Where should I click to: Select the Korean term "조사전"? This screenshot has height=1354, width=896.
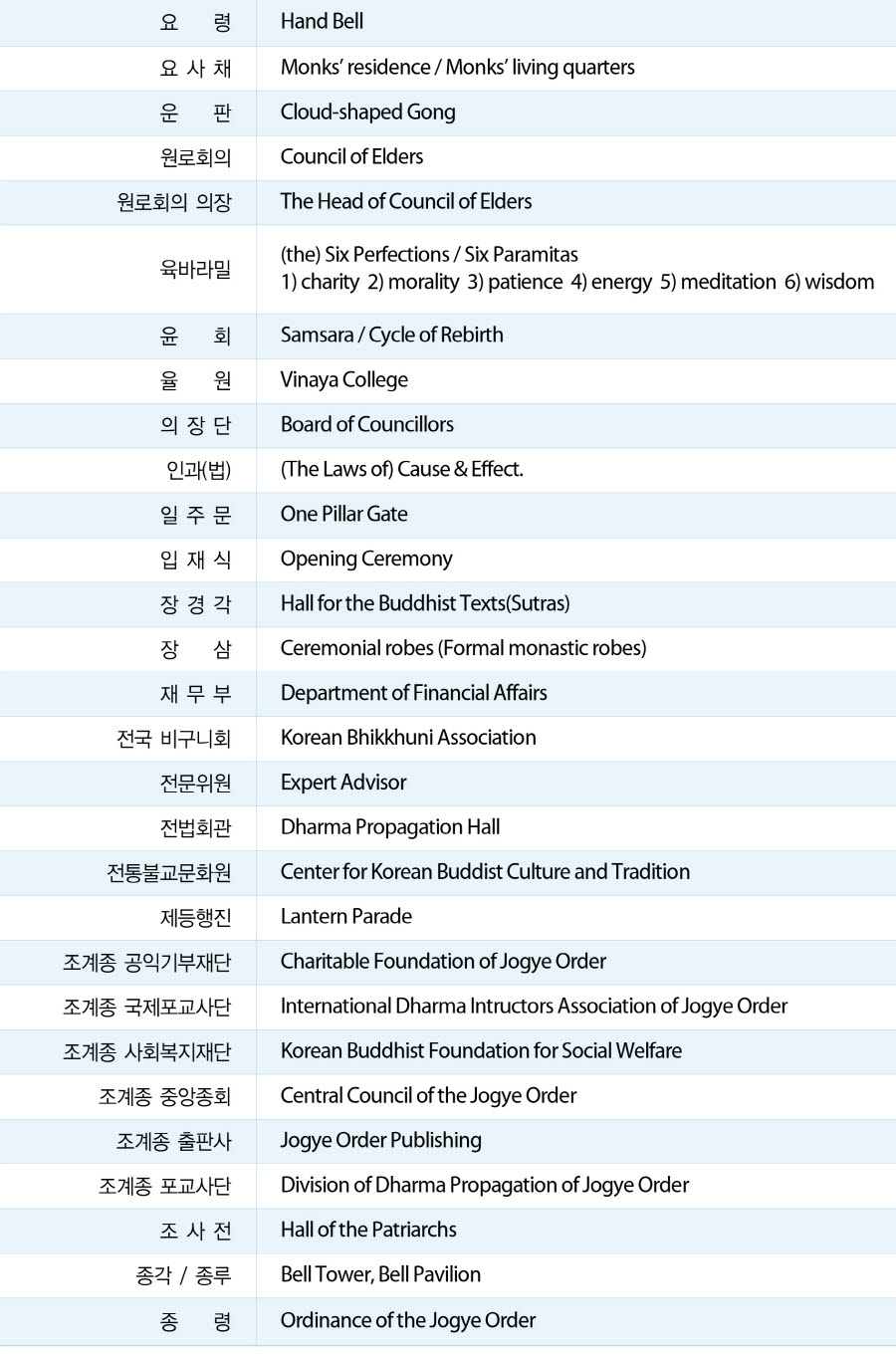coord(196,1232)
